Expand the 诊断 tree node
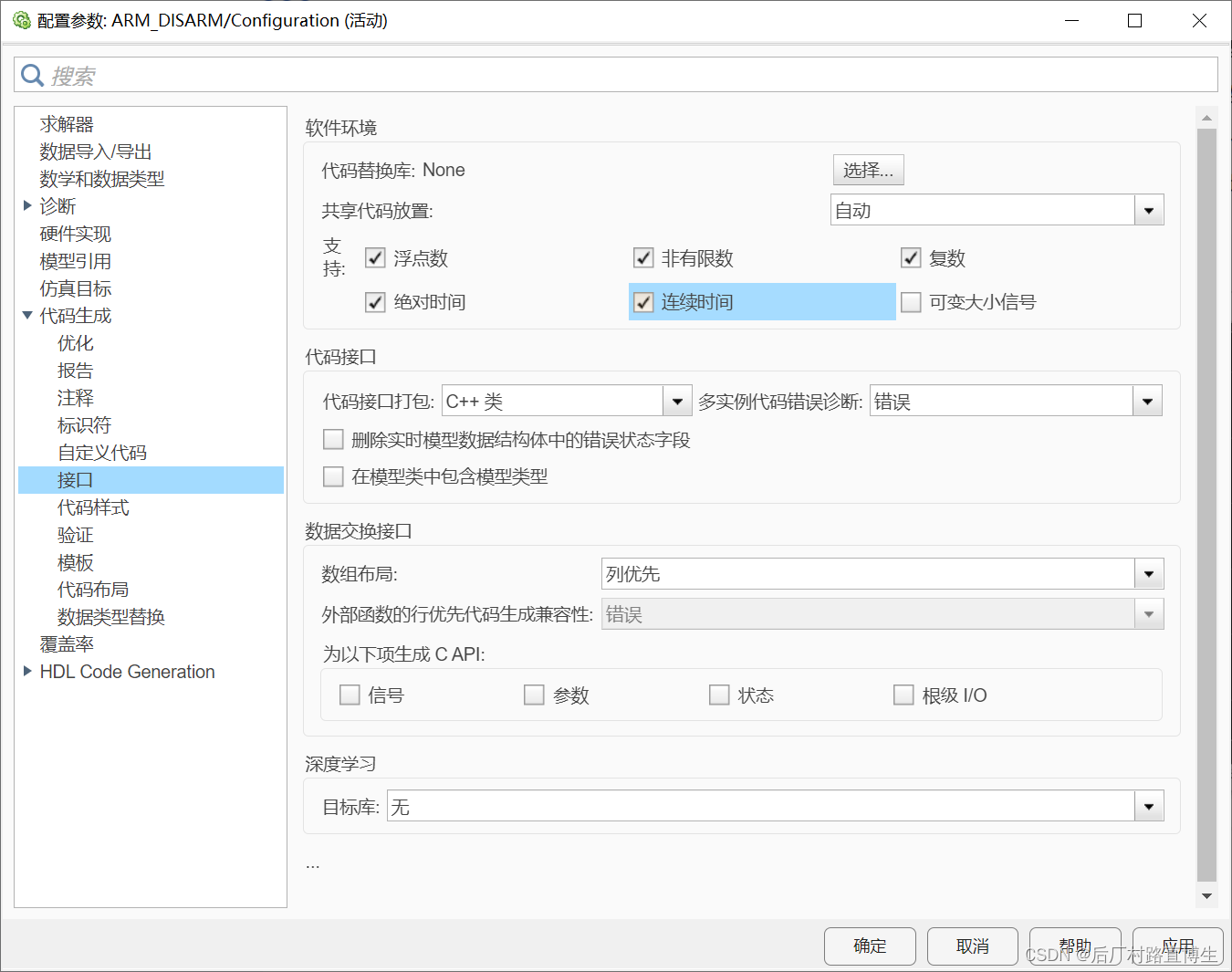Viewport: 1232px width, 972px height. tap(27, 205)
